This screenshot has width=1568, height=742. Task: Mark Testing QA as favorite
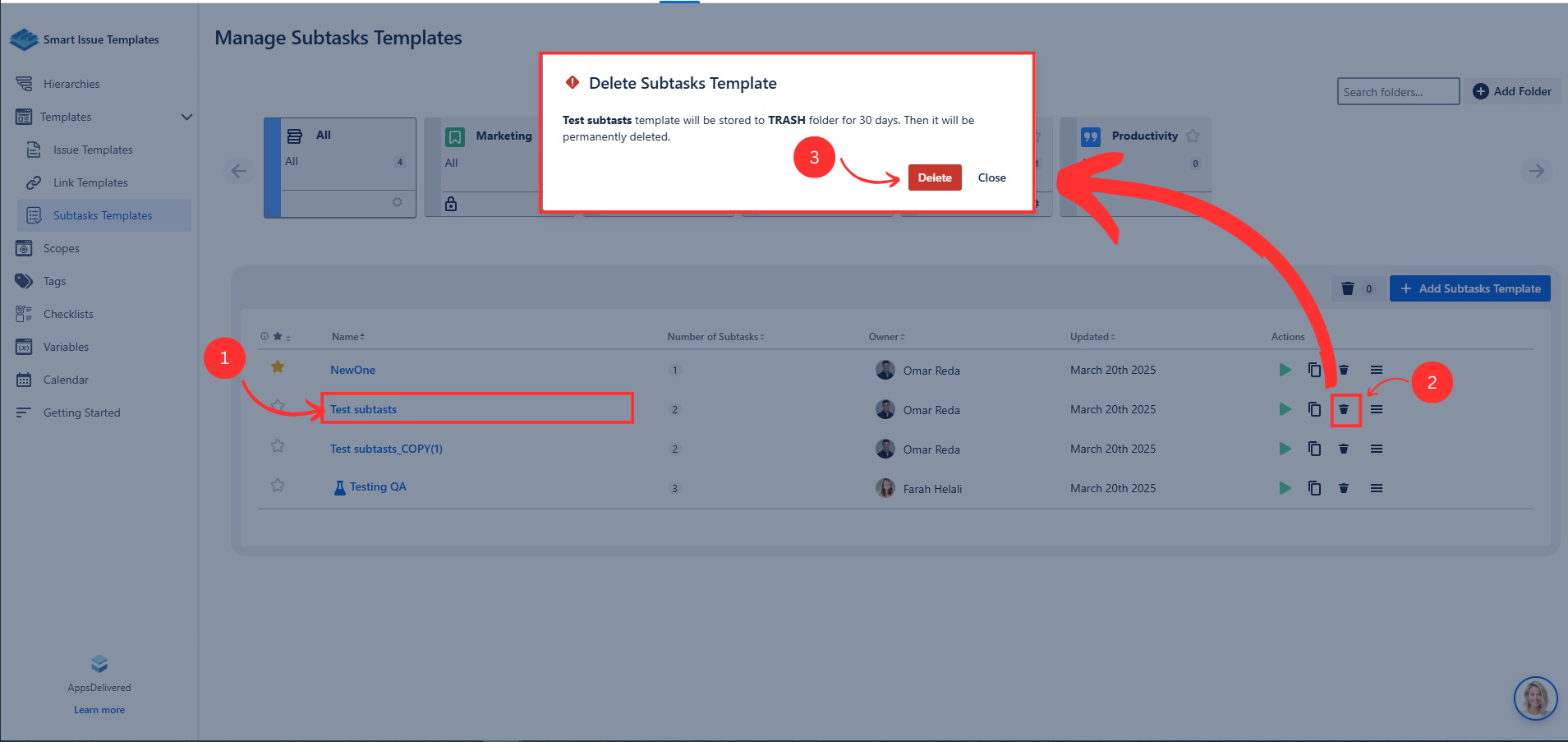[278, 486]
